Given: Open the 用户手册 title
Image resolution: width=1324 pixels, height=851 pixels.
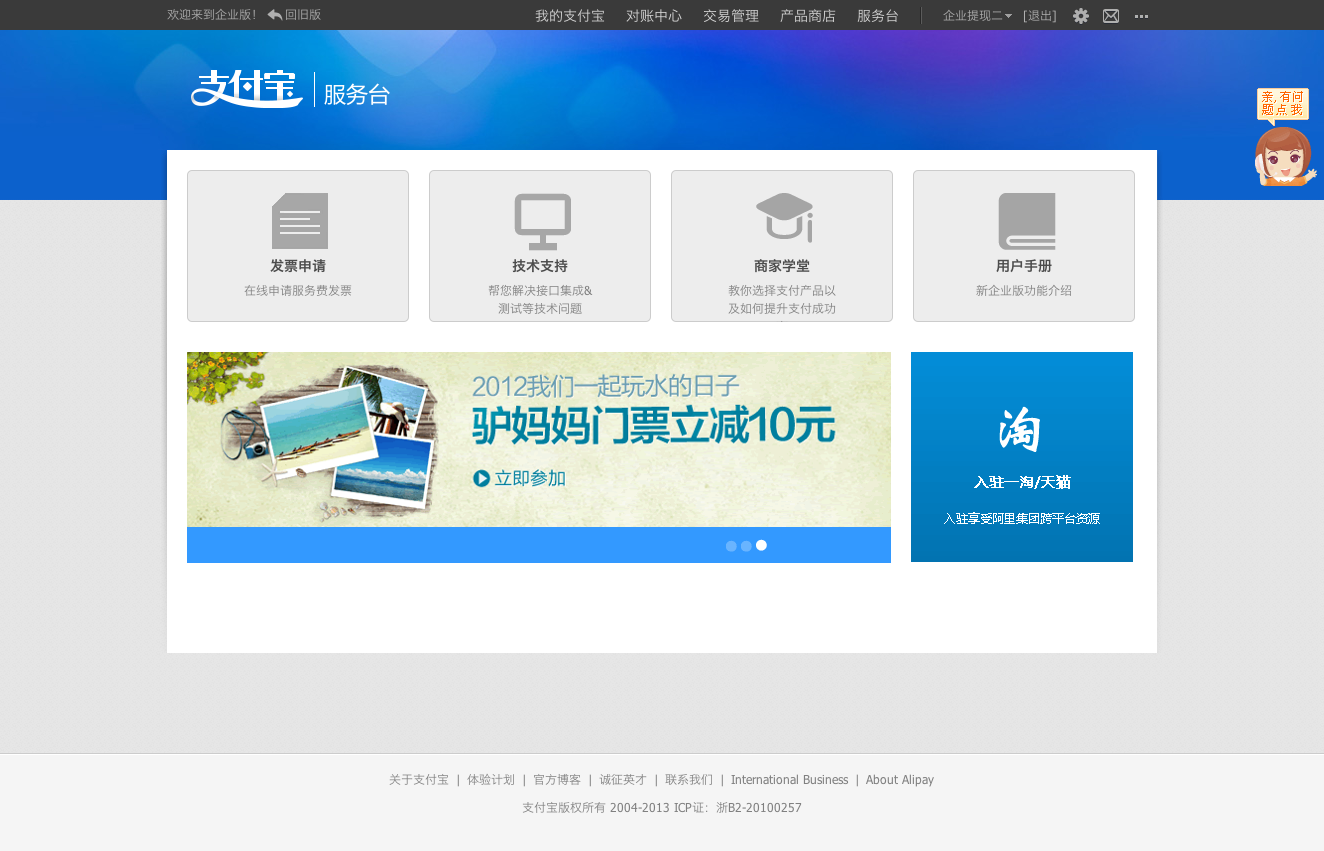Looking at the screenshot, I should point(1024,266).
